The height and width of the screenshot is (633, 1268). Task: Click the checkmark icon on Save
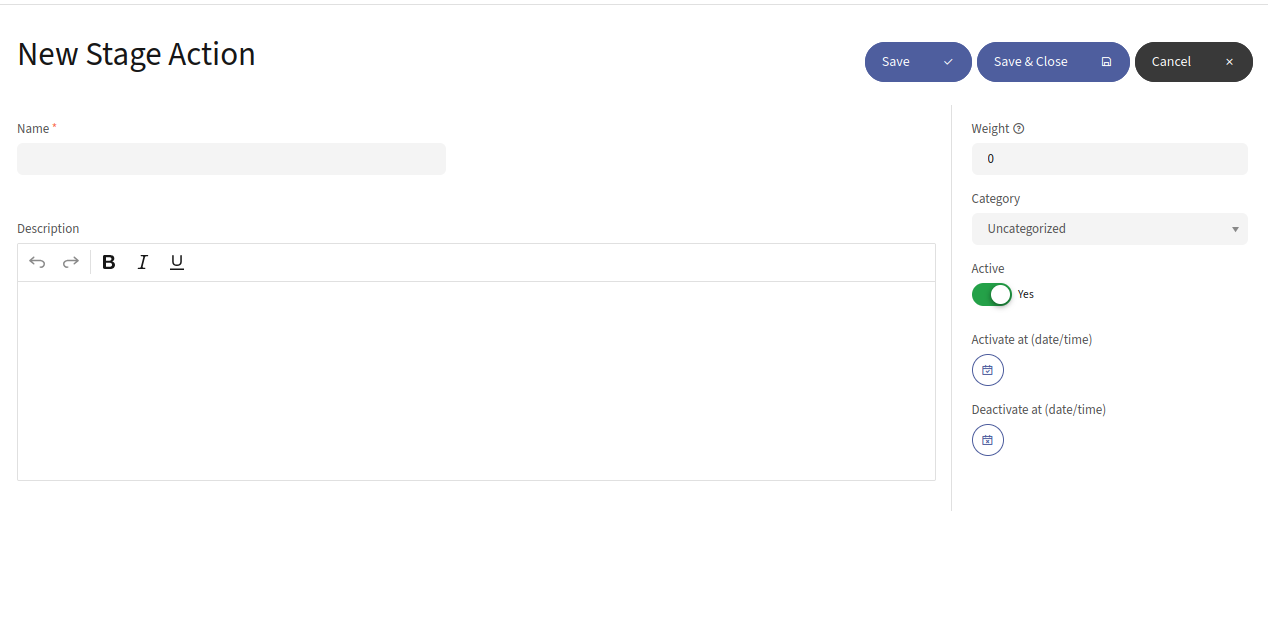tap(948, 62)
